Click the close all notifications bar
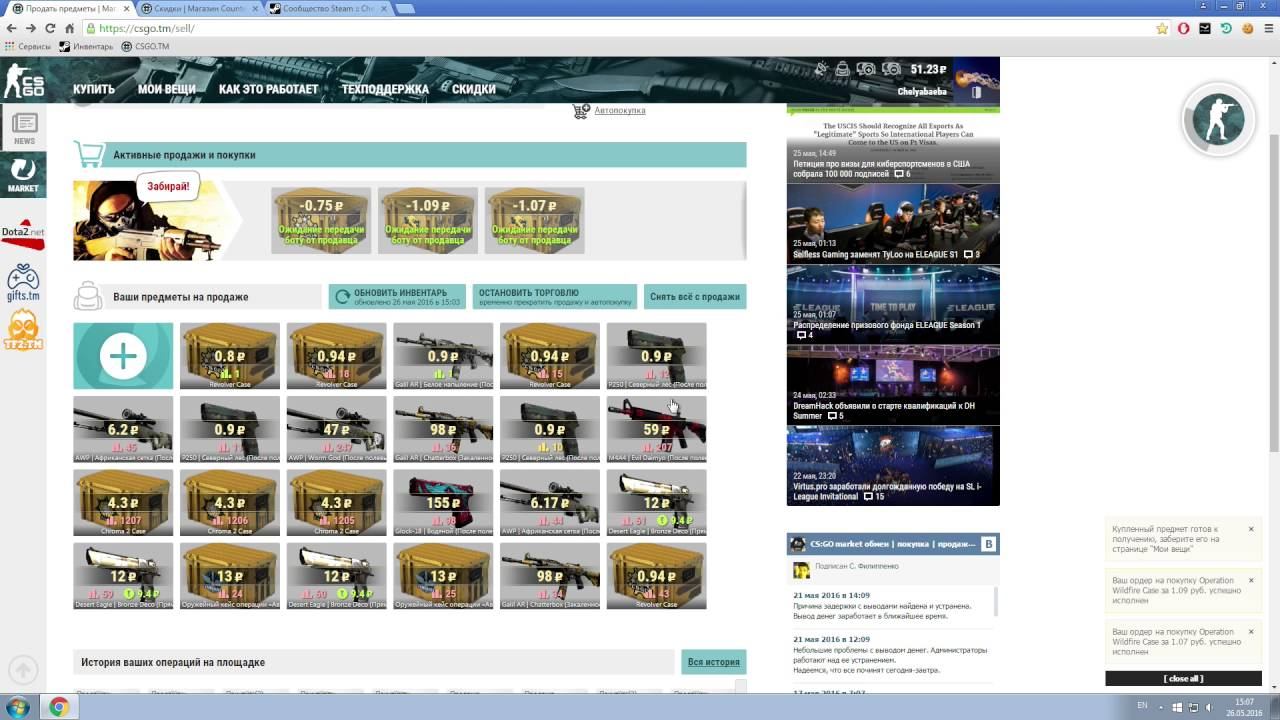 (x=1183, y=678)
